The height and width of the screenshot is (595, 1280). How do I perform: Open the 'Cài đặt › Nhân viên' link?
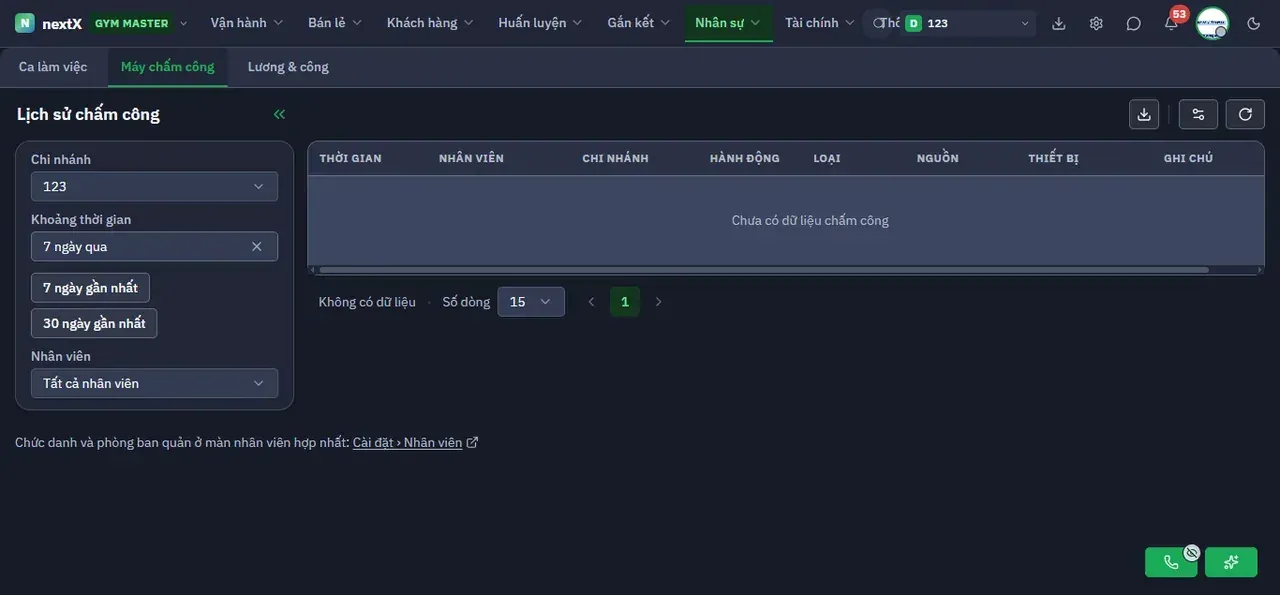click(x=415, y=443)
